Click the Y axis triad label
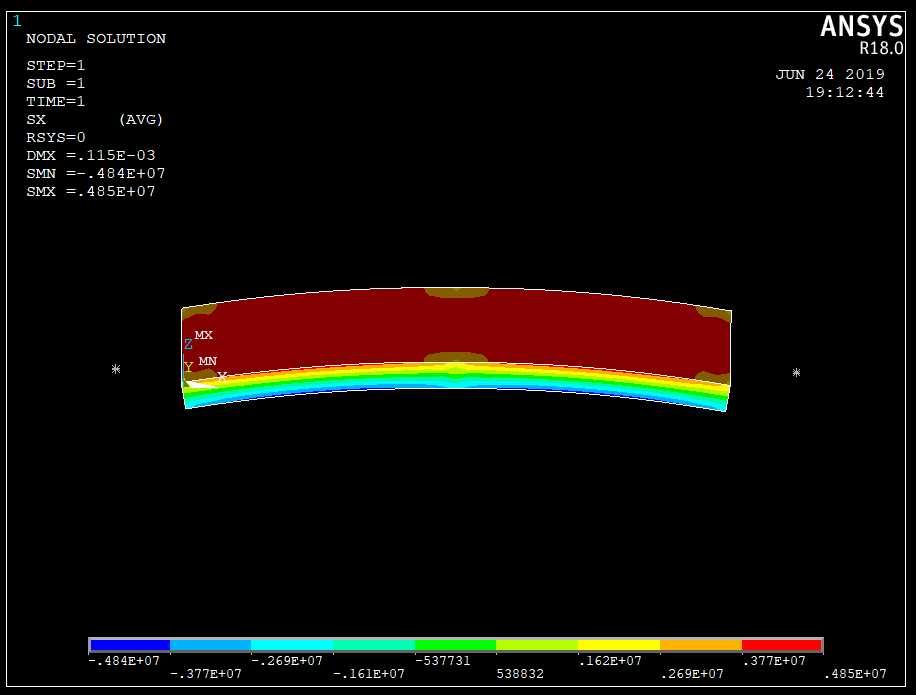The image size is (916, 695). (188, 367)
